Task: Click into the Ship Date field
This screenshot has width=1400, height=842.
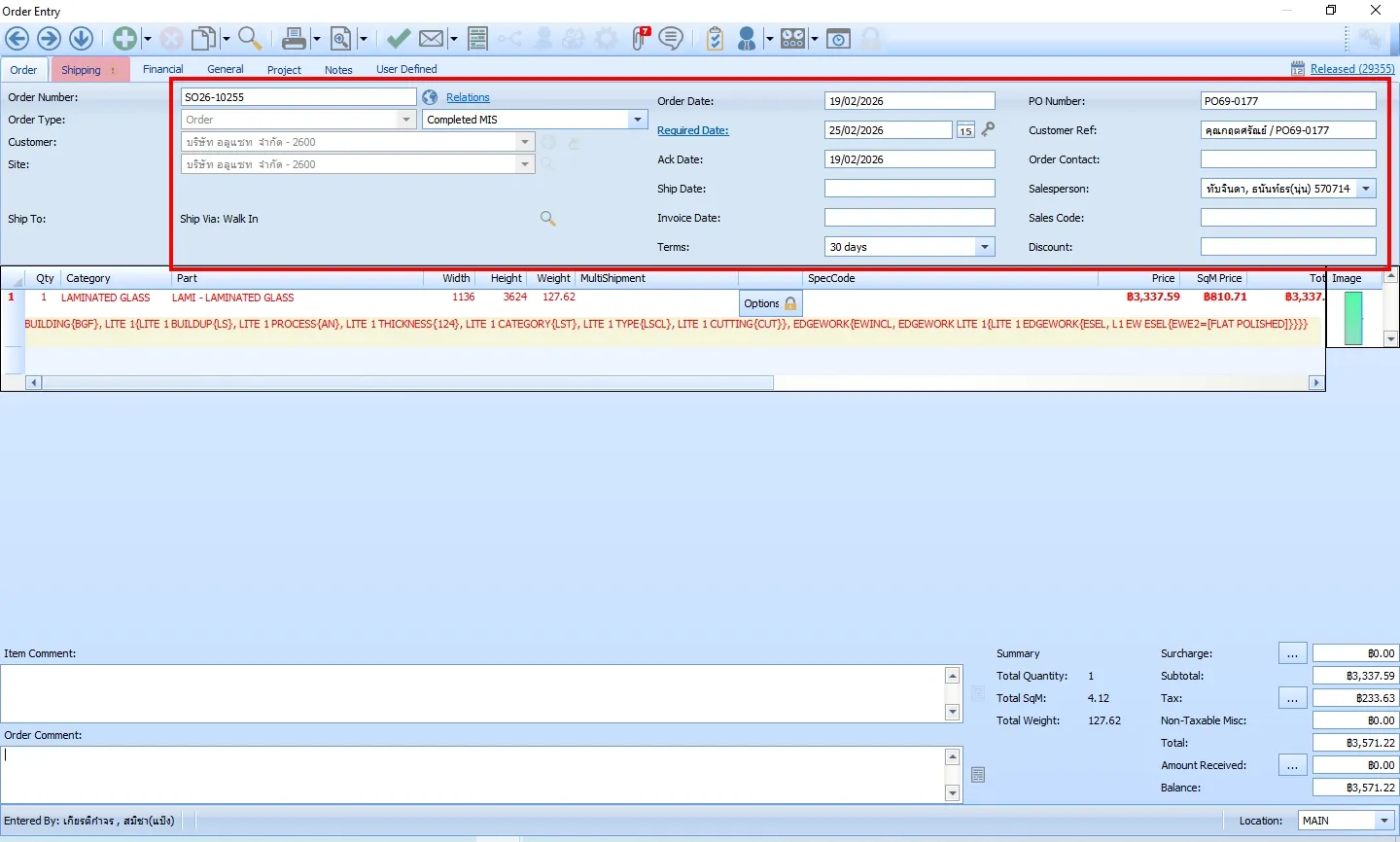Action: click(910, 189)
